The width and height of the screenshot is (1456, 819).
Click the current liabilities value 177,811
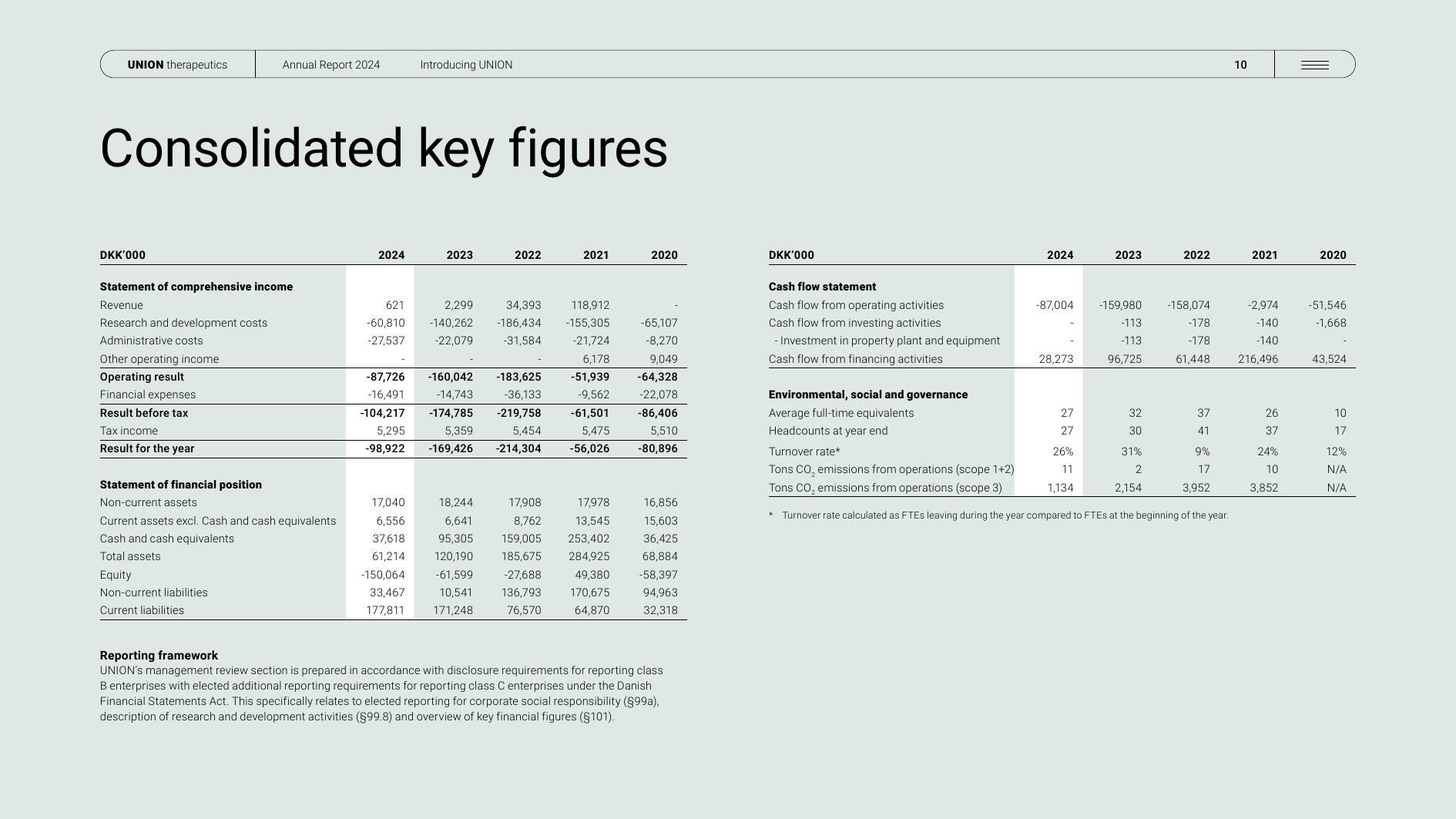(x=385, y=610)
